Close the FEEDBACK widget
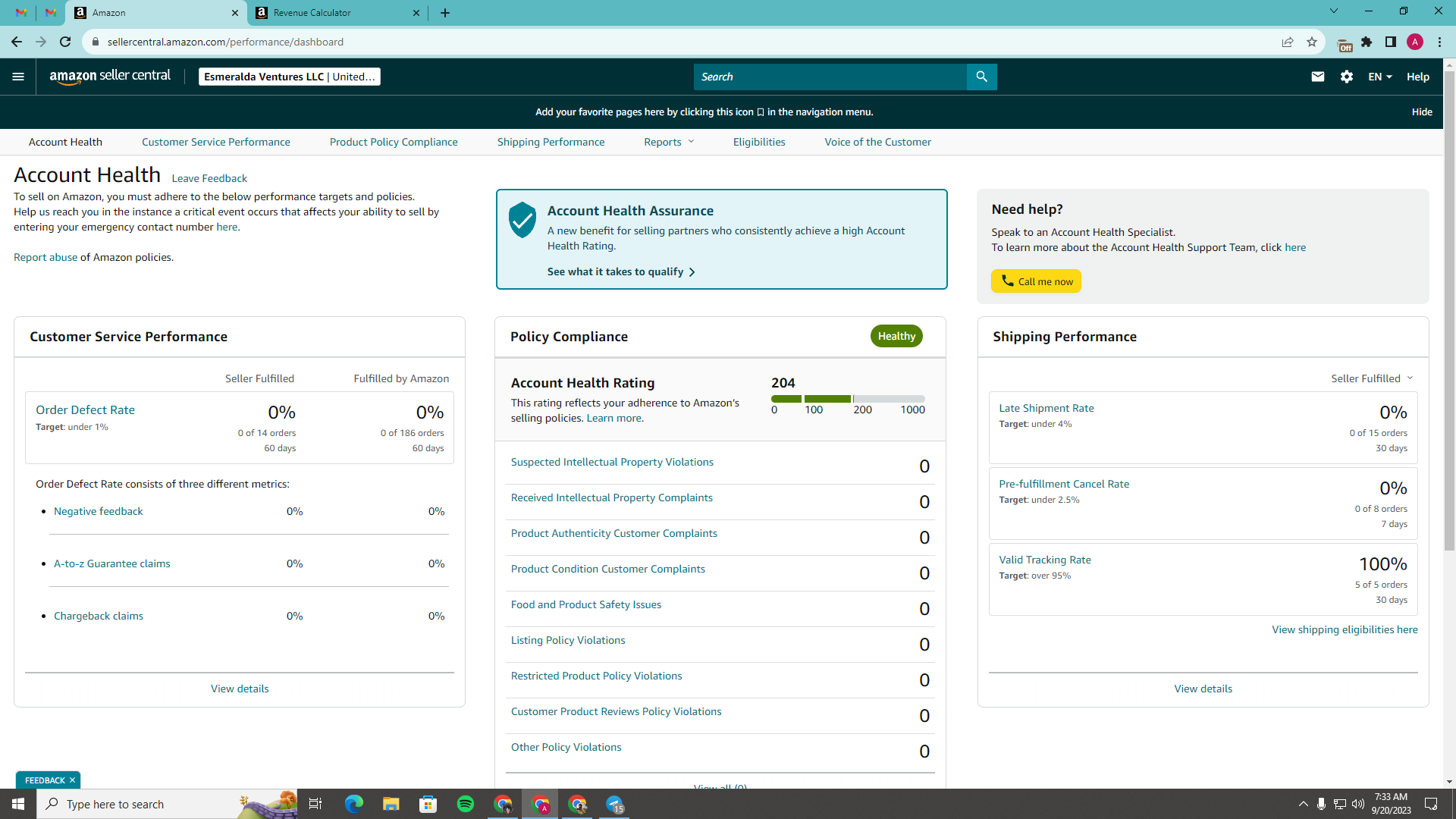 click(x=73, y=780)
